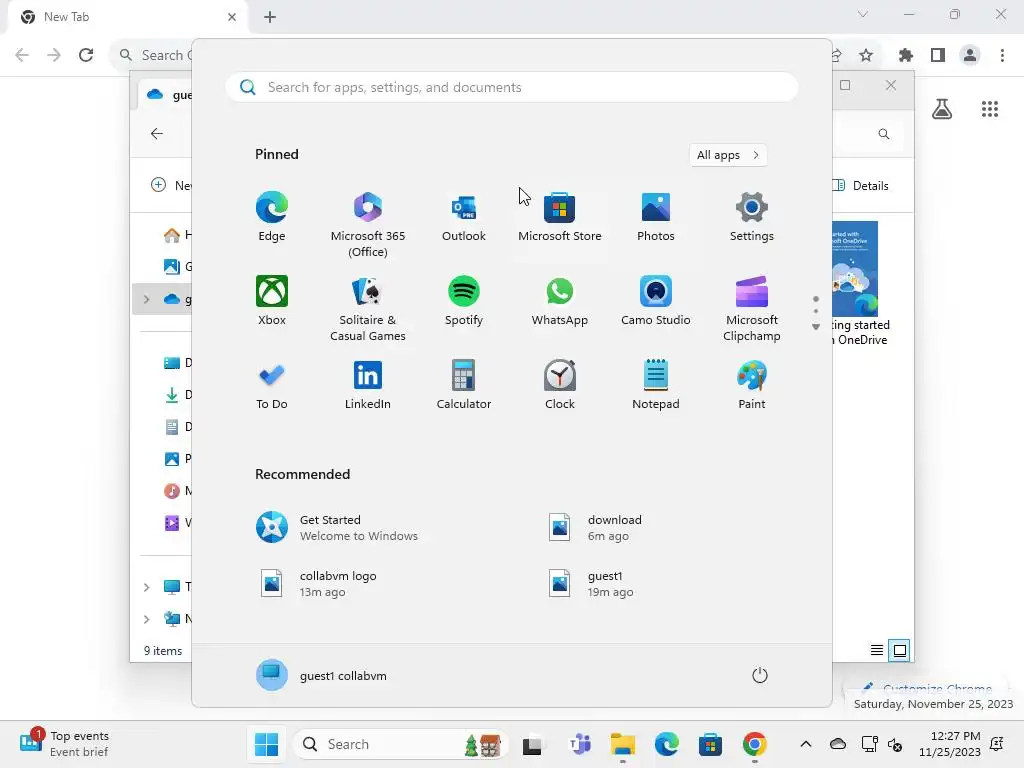The image size is (1024, 768).
Task: Focus the Start menu search box
Action: click(512, 88)
